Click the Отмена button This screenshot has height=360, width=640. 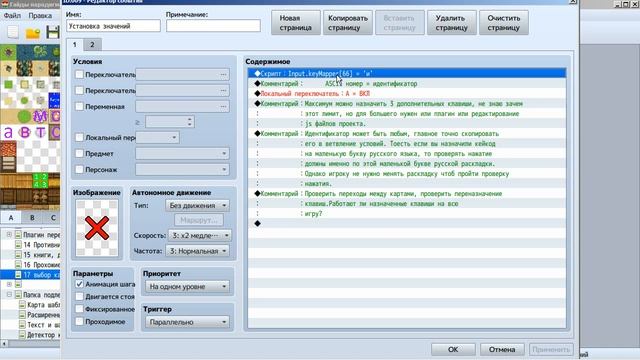point(502,349)
